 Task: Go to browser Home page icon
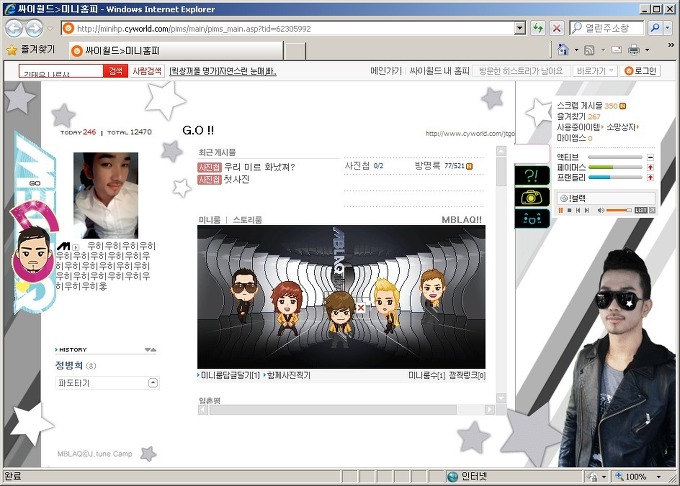click(x=563, y=50)
